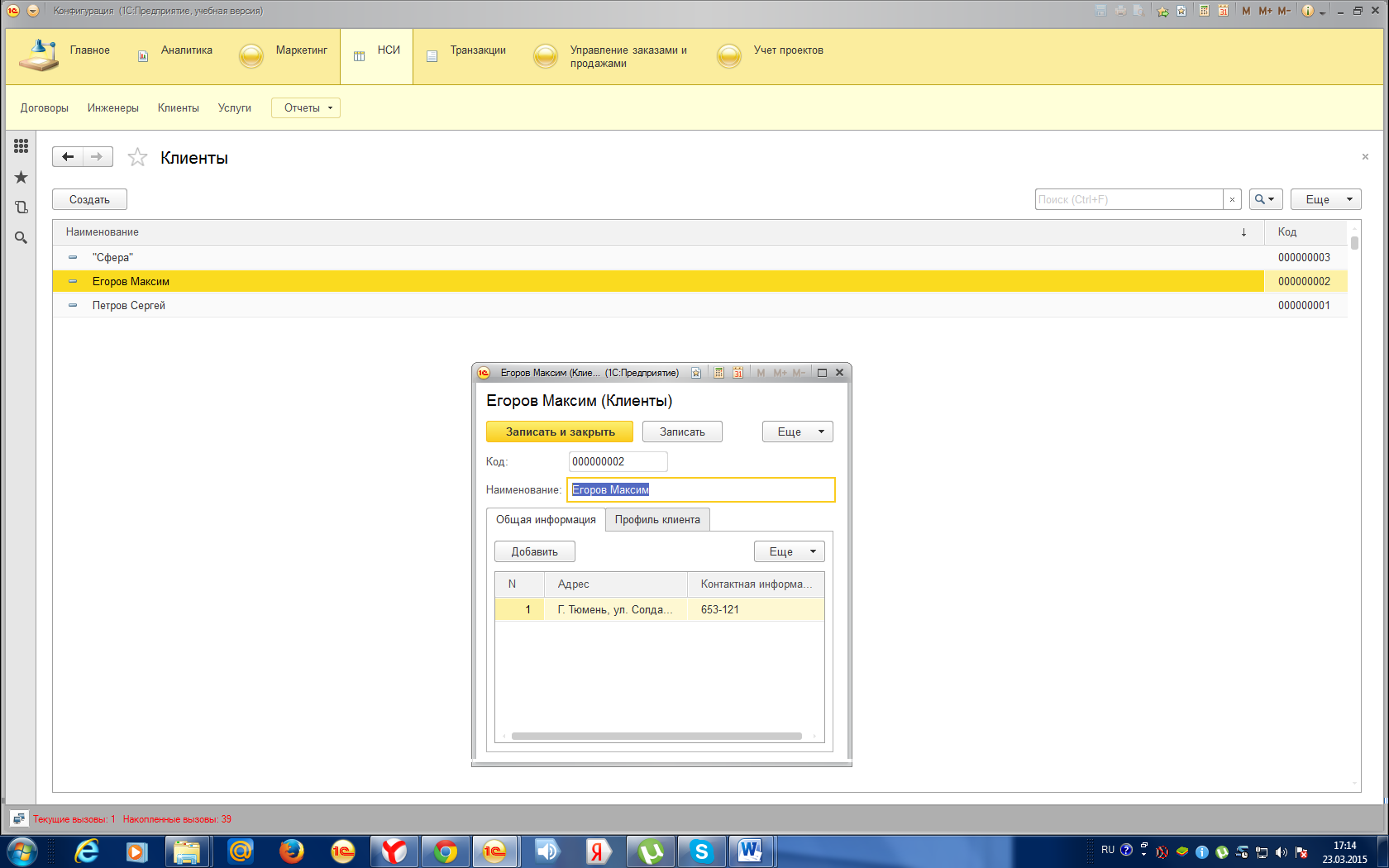Image resolution: width=1389 pixels, height=868 pixels.
Task: Open Microsoft Word from taskbar
Action: point(751,851)
